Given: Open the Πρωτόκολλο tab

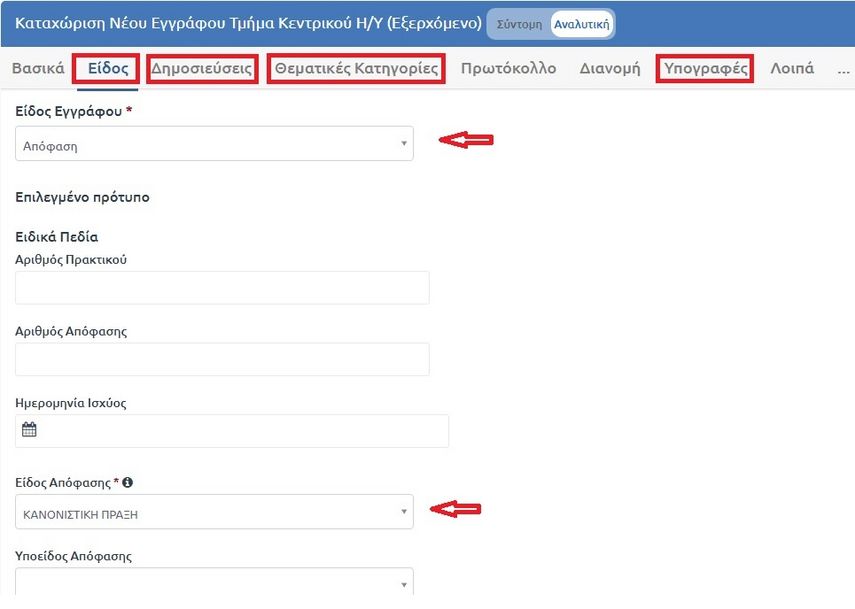Looking at the screenshot, I should pos(508,69).
